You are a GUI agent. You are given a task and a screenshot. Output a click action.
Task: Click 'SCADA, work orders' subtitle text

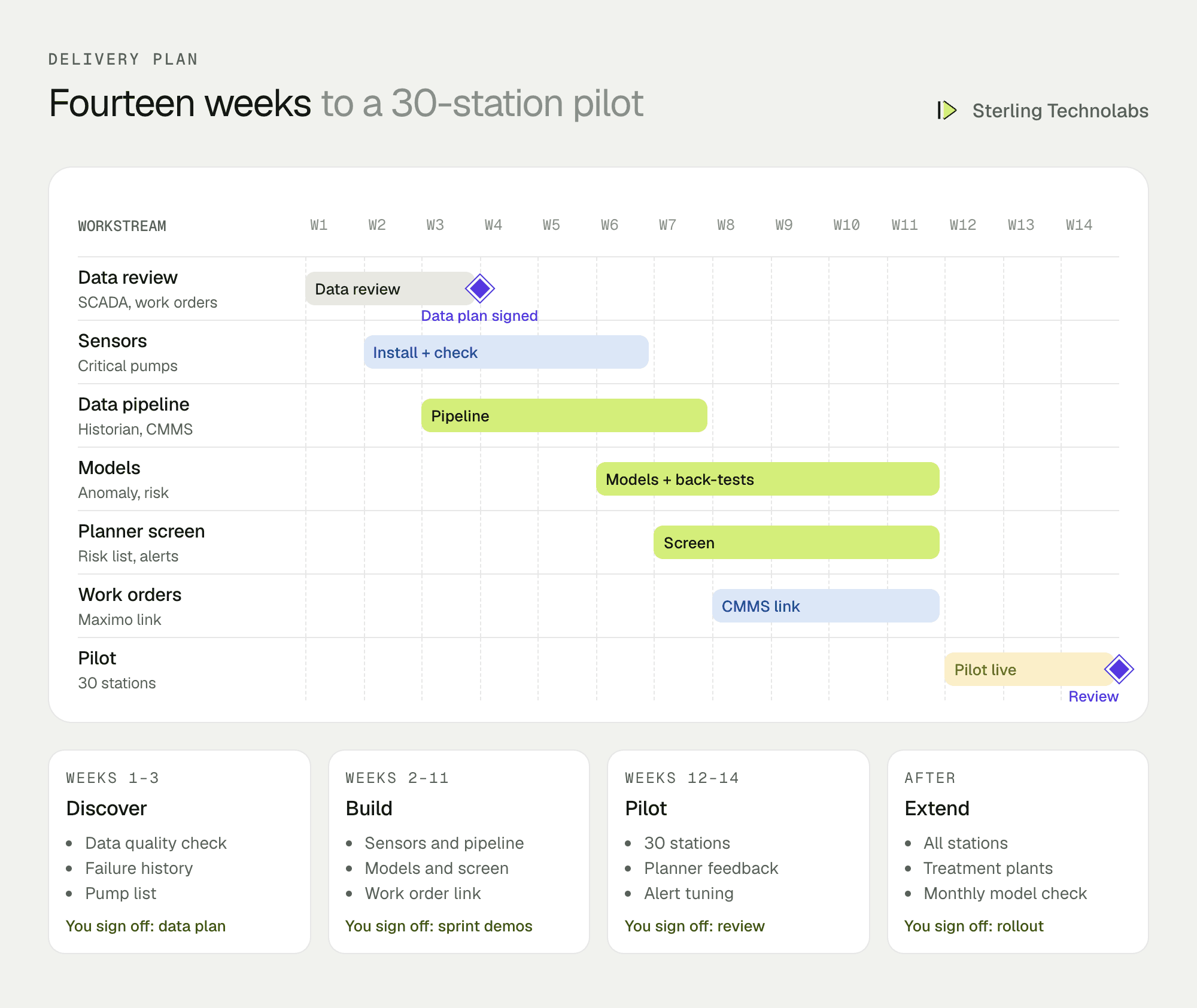click(148, 302)
